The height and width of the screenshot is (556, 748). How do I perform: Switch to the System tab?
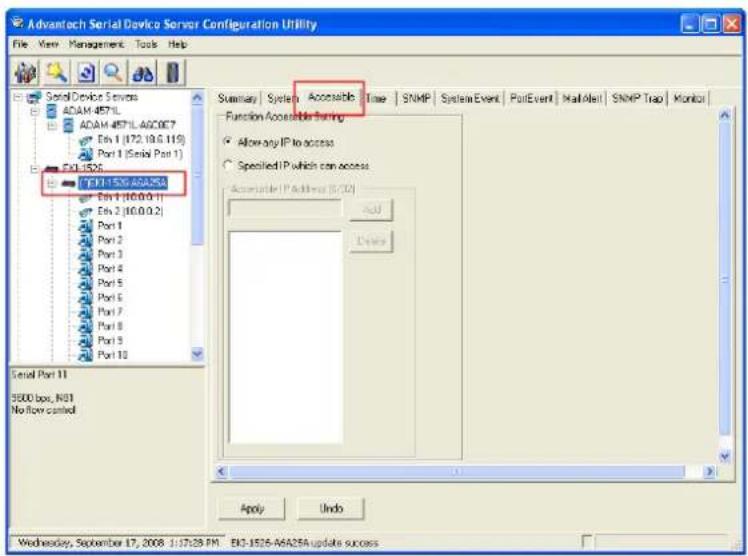coord(280,99)
